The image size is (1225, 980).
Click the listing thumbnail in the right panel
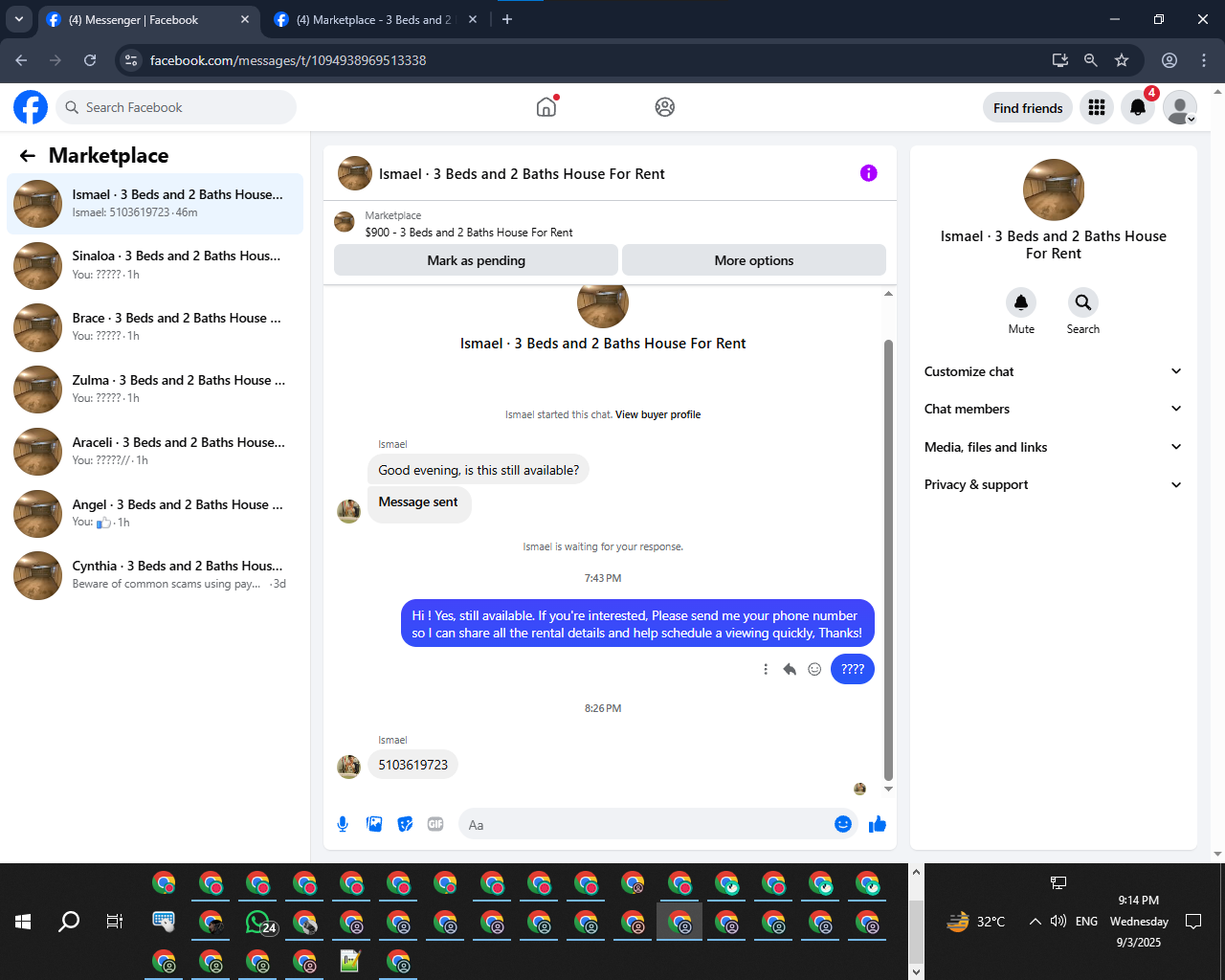[1054, 189]
